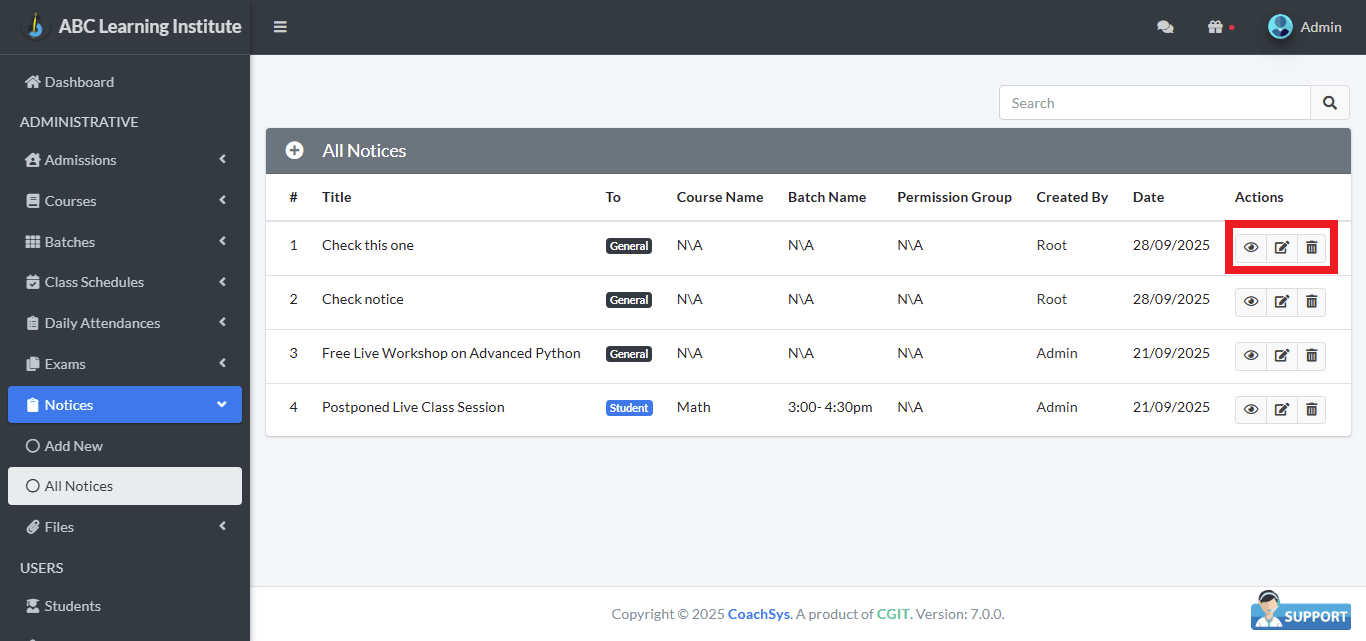Delete the 'Check notice' row
Screen dimensions: 1366x641
[x=1311, y=301]
